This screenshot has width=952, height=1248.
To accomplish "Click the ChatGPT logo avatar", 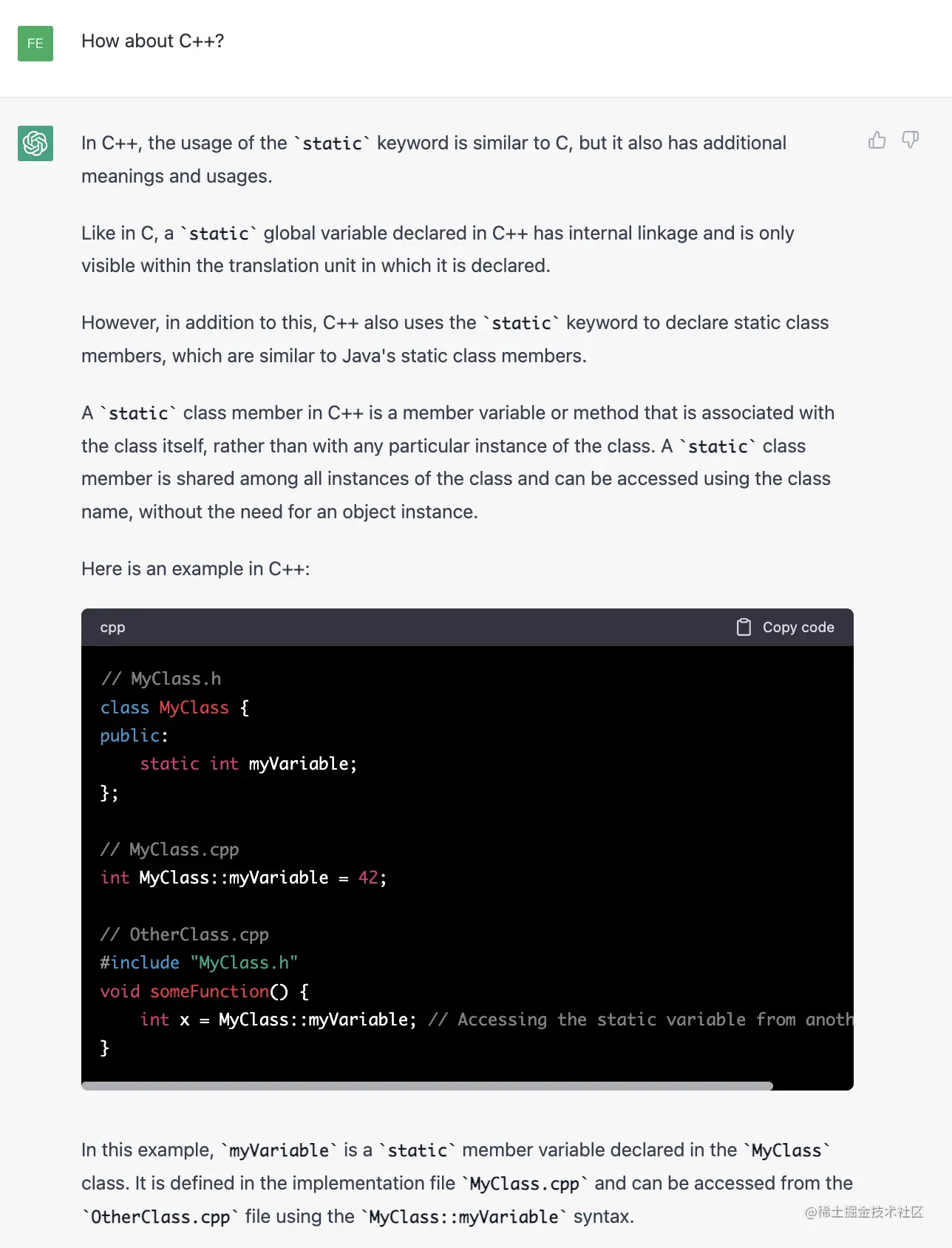I will click(x=35, y=143).
